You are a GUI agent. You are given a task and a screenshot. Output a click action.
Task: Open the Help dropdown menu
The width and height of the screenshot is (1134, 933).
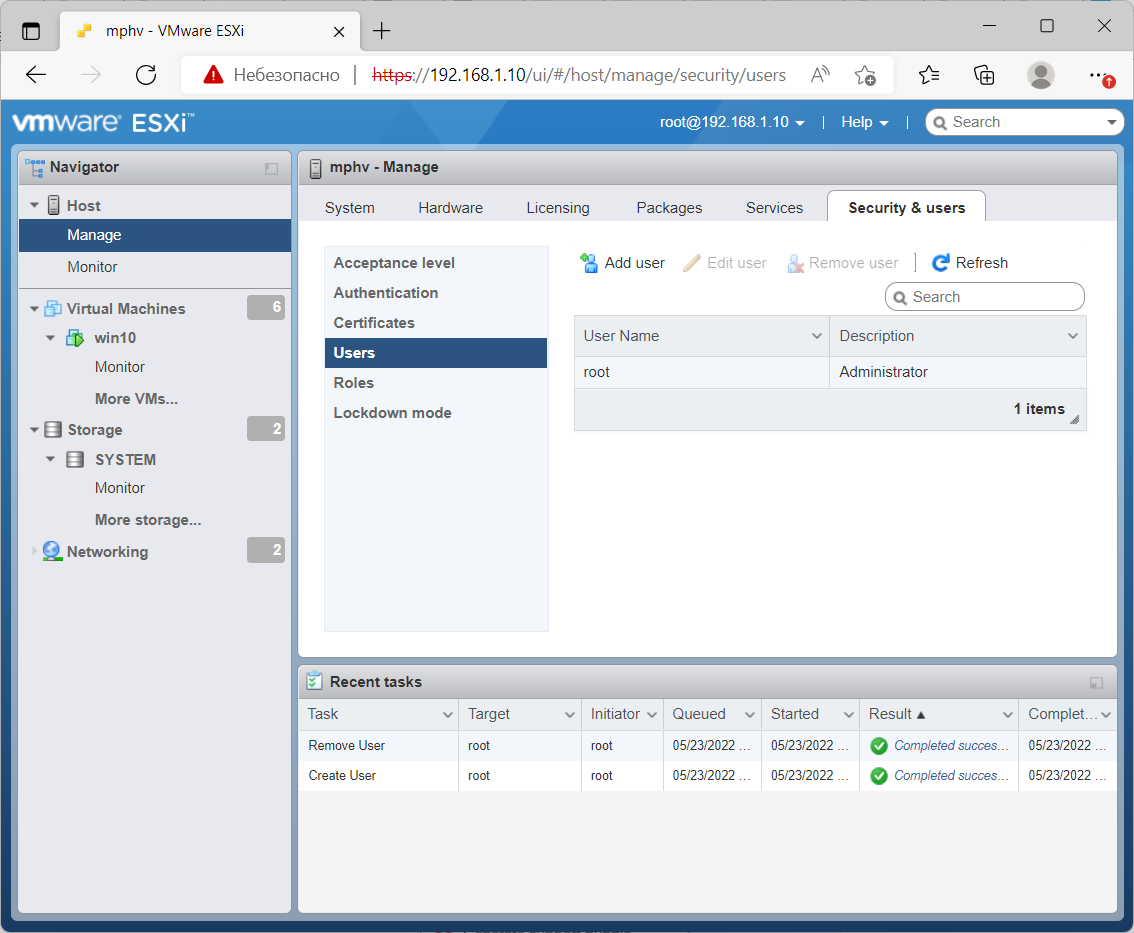point(864,122)
